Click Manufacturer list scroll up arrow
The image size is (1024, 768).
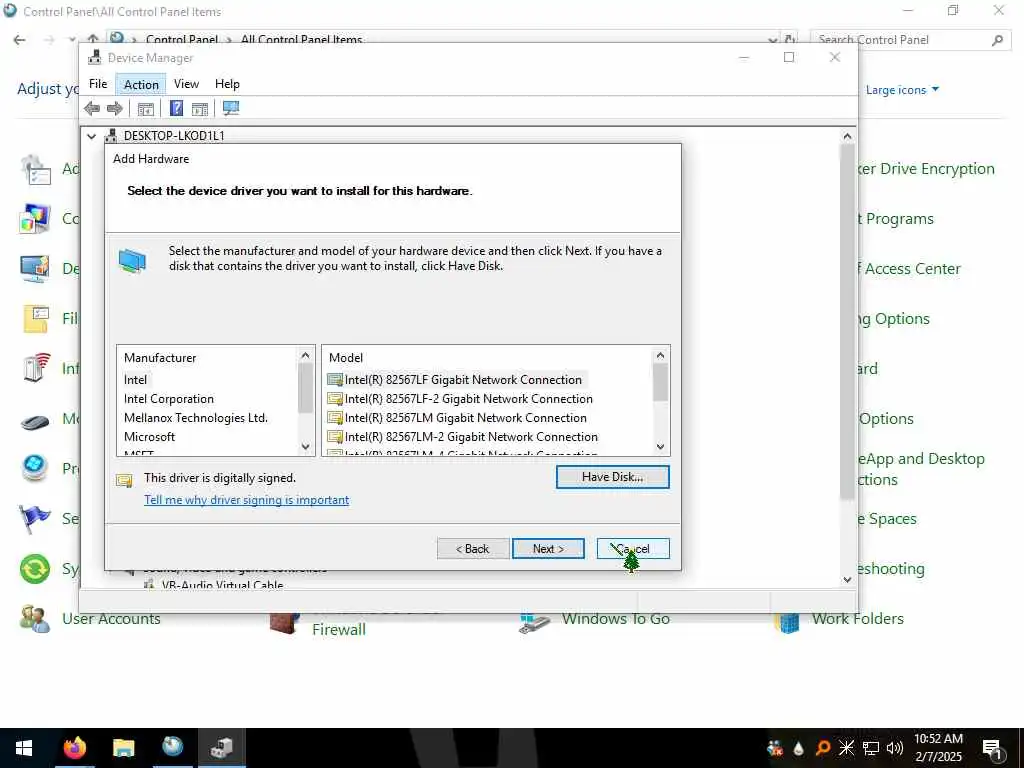[x=305, y=356]
